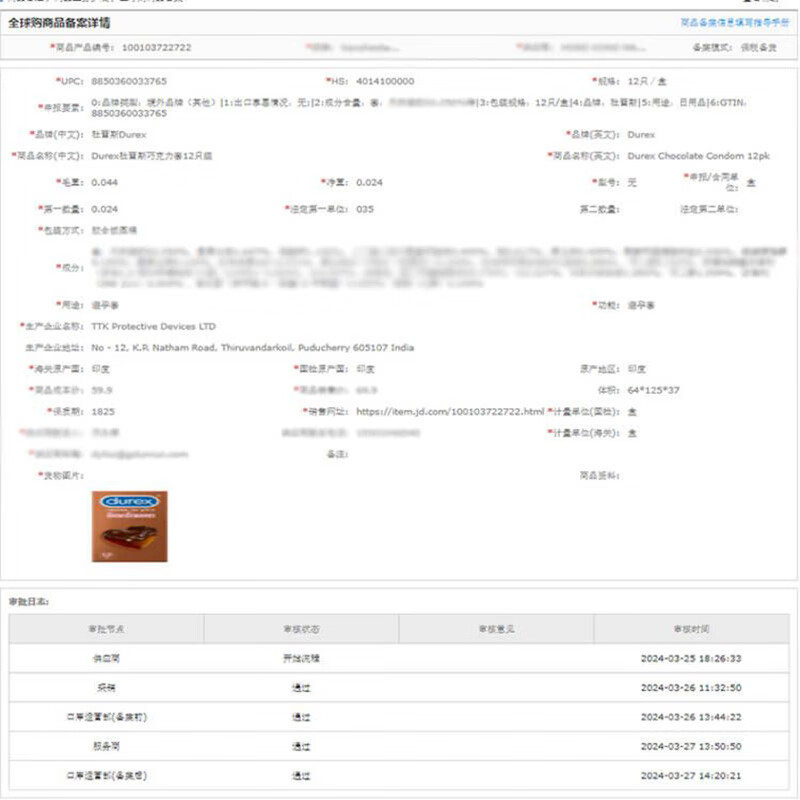Click the 审核节点 column header
Viewport: 800px width, 800px height.
coord(106,629)
